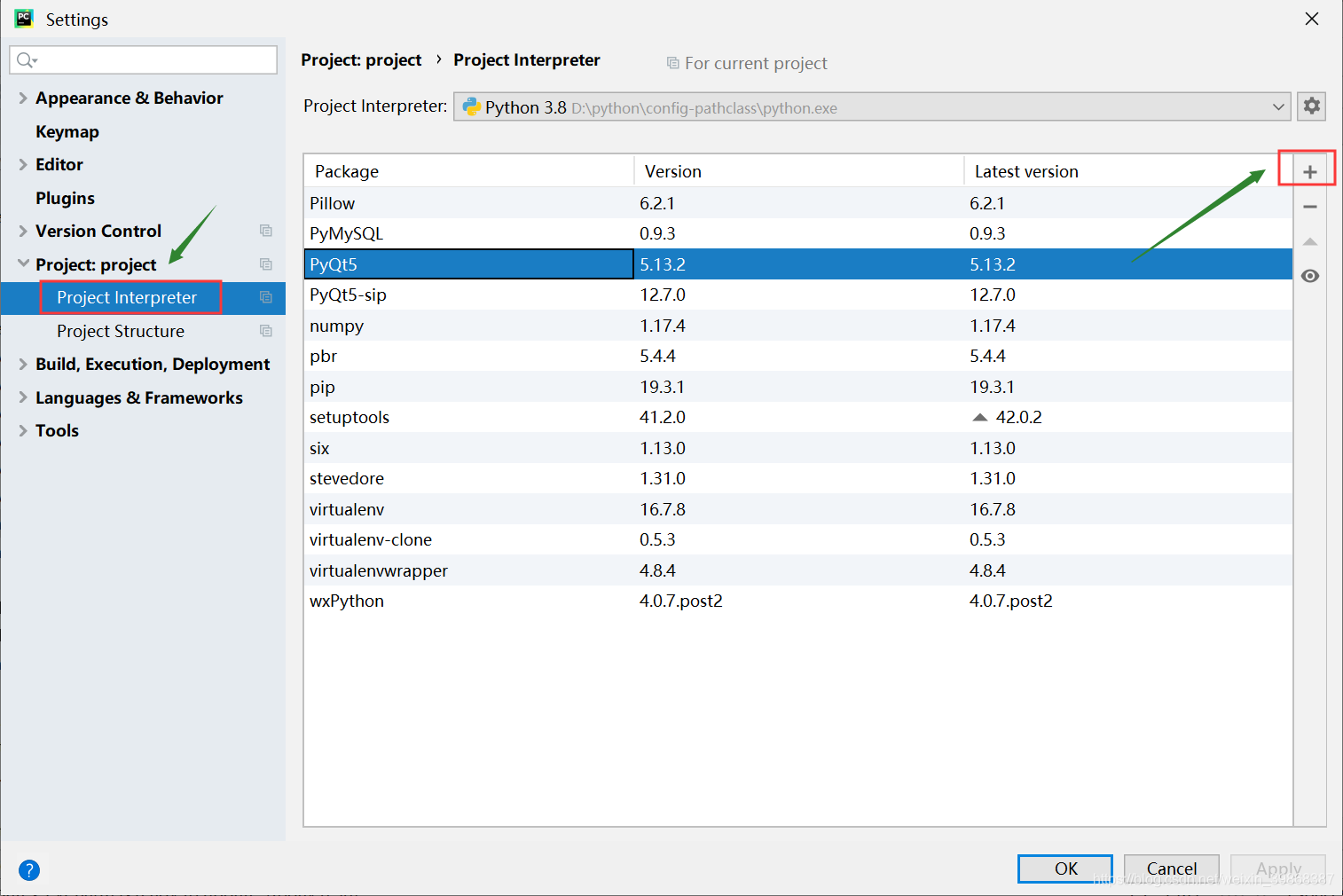Select the virtualenv-clone package row
The height and width of the screenshot is (896, 1343).
(798, 539)
